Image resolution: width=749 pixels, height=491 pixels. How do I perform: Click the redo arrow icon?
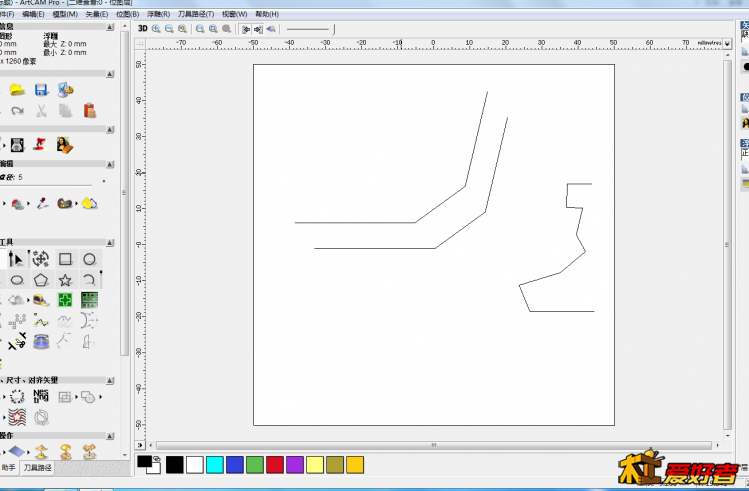pos(17,111)
